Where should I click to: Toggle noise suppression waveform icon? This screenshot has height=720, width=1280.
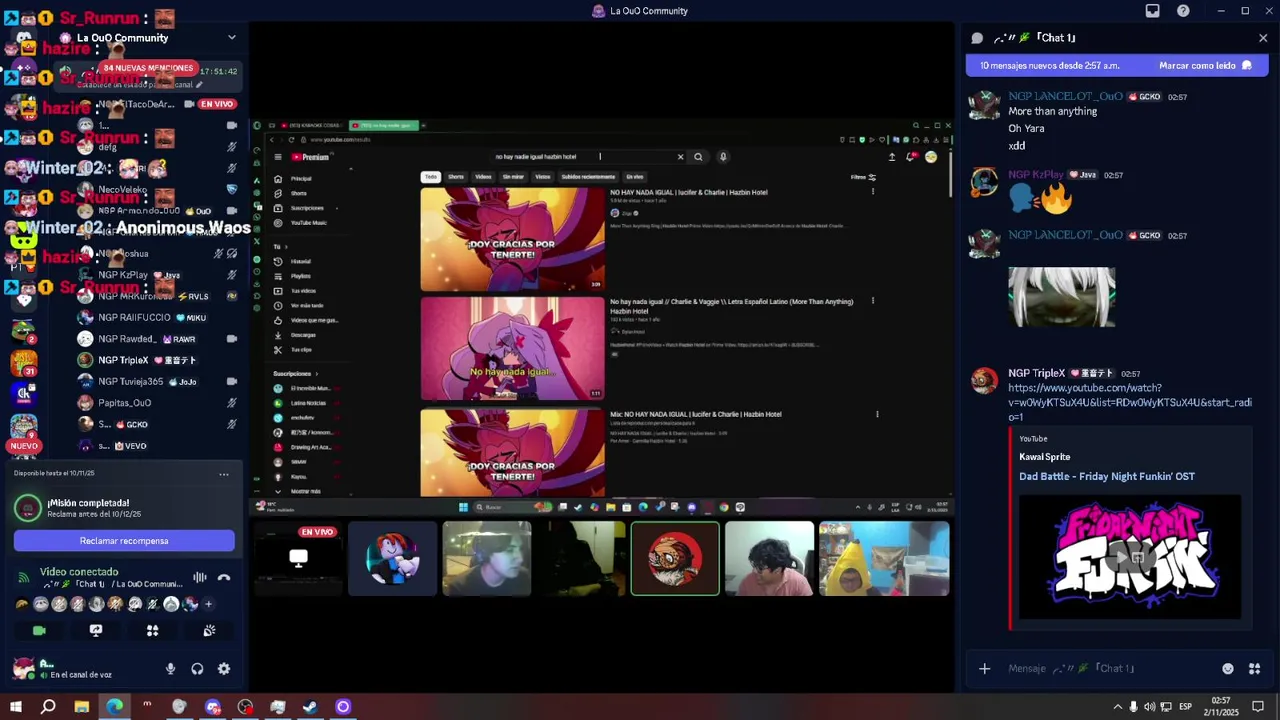point(200,577)
